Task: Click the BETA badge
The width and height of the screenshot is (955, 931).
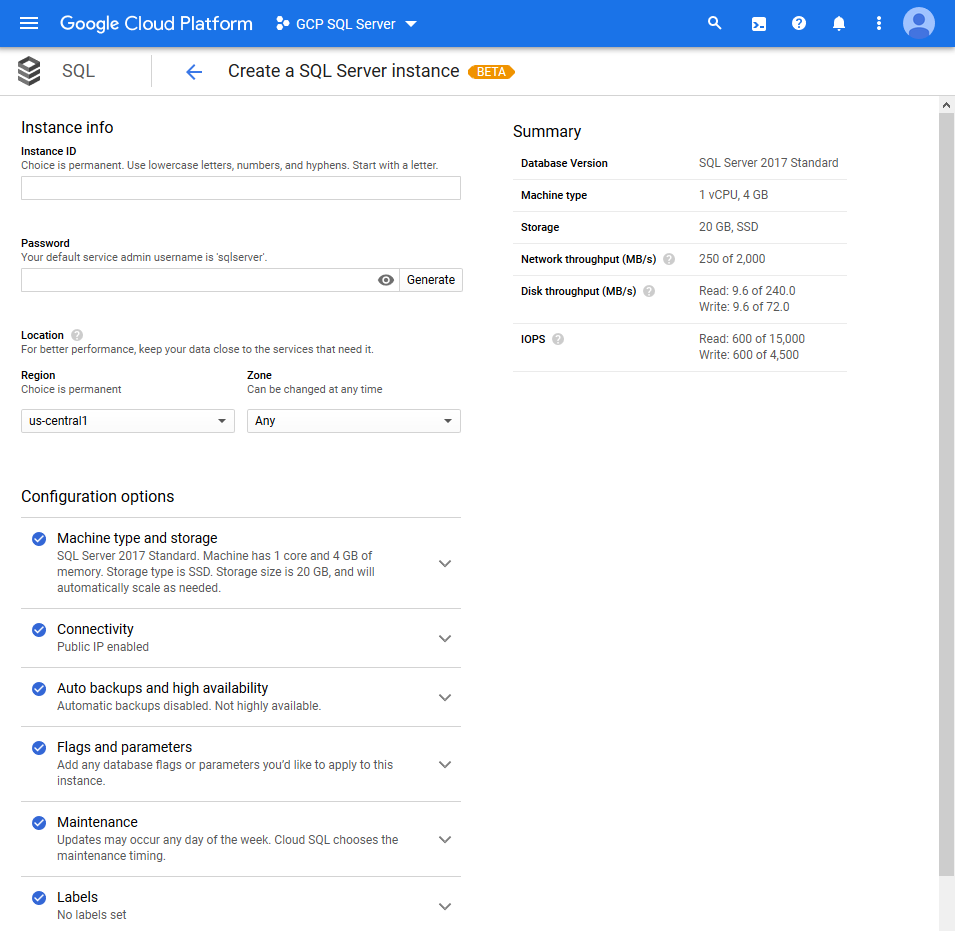Action: 491,72
